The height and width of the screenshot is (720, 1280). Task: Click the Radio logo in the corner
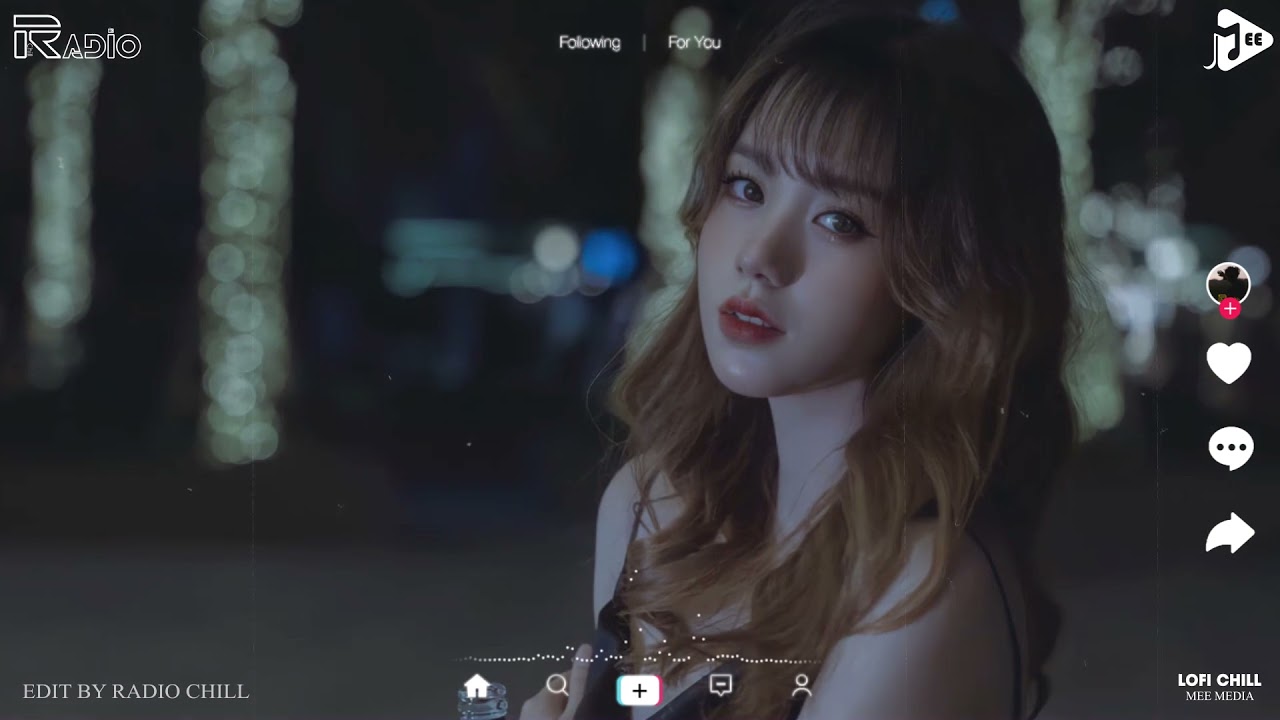(77, 38)
